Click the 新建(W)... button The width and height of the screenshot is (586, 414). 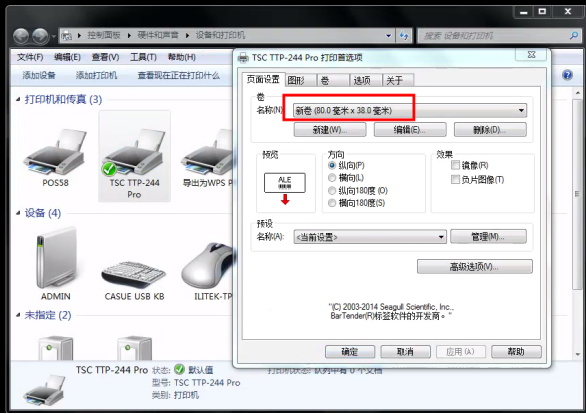(330, 130)
